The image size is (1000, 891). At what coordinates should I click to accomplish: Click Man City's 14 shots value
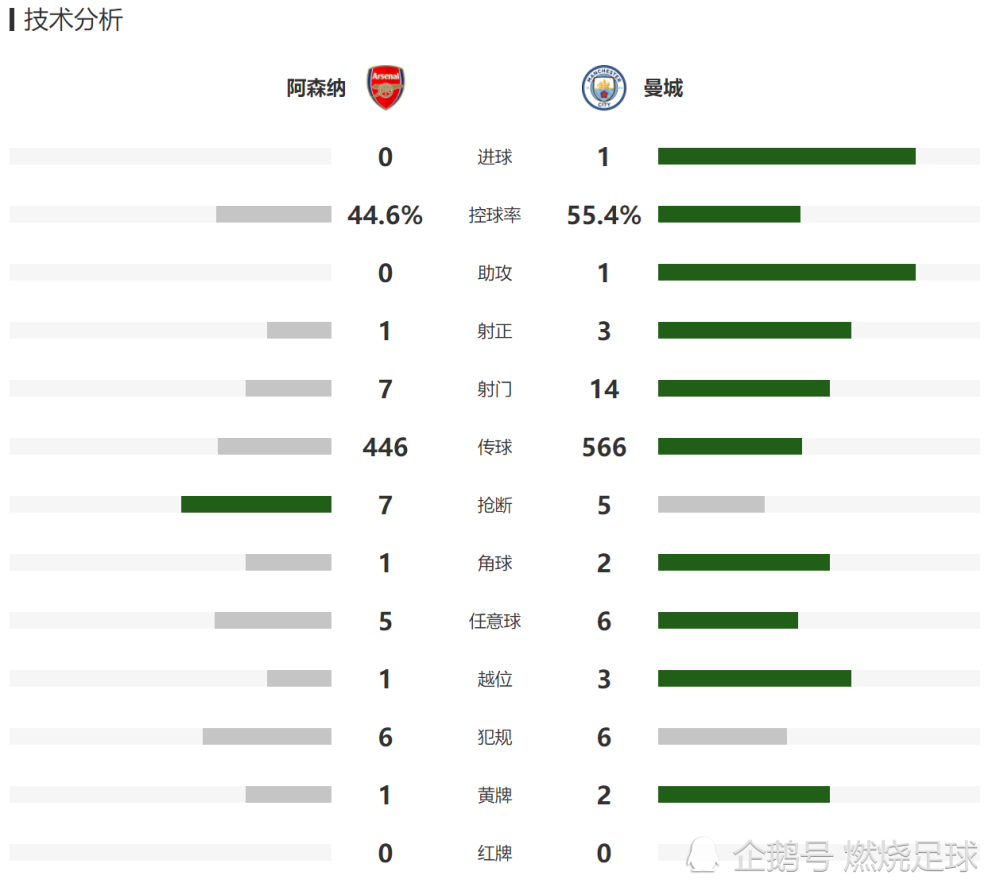(604, 389)
